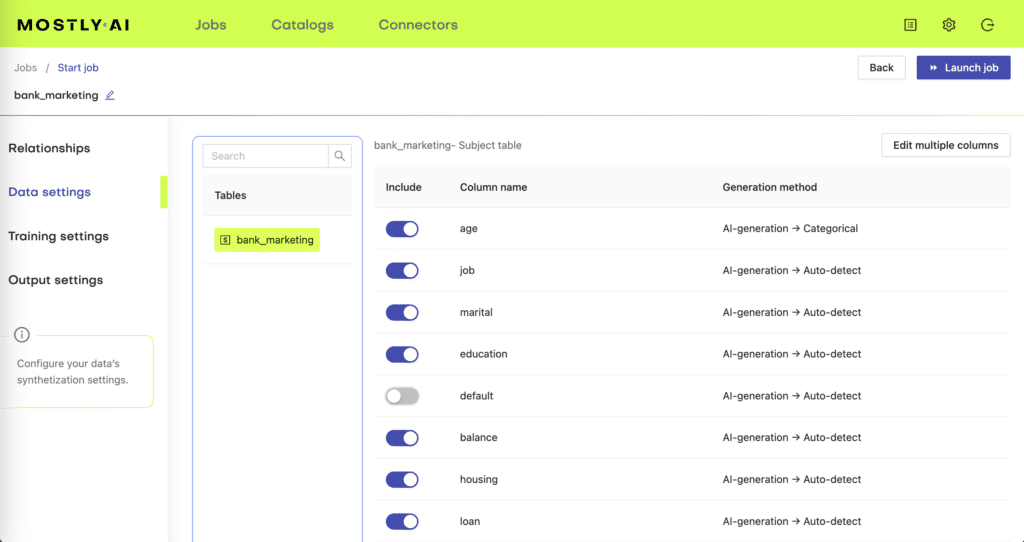Open generation method for the job column
The height and width of the screenshot is (542, 1024).
(x=791, y=270)
